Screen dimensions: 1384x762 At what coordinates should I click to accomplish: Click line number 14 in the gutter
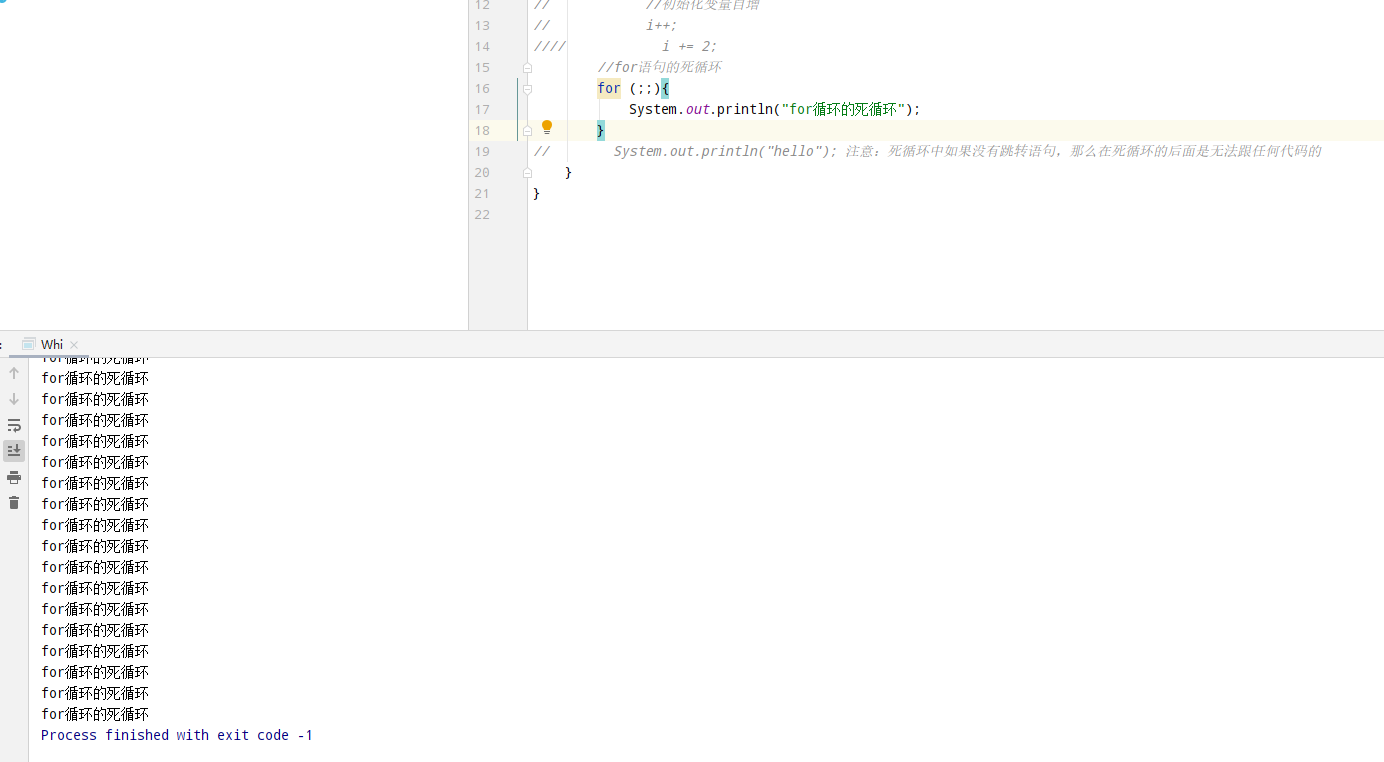pos(482,46)
